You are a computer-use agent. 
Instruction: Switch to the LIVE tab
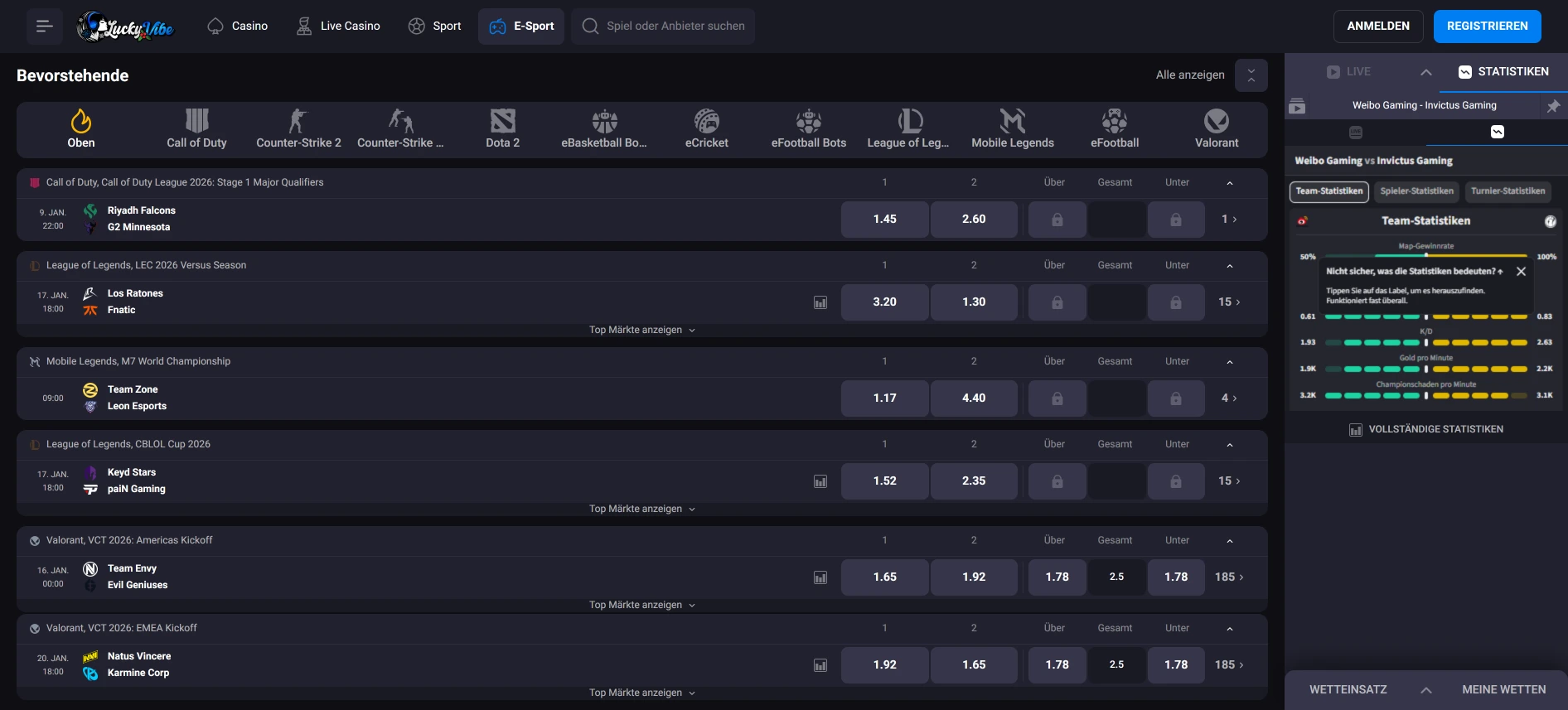[1348, 72]
